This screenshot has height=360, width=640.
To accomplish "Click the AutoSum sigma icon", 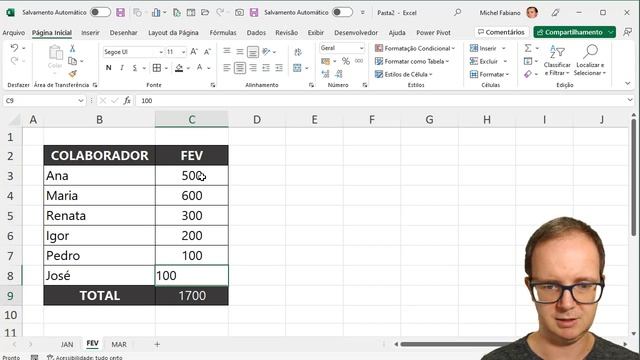I will pos(528,48).
